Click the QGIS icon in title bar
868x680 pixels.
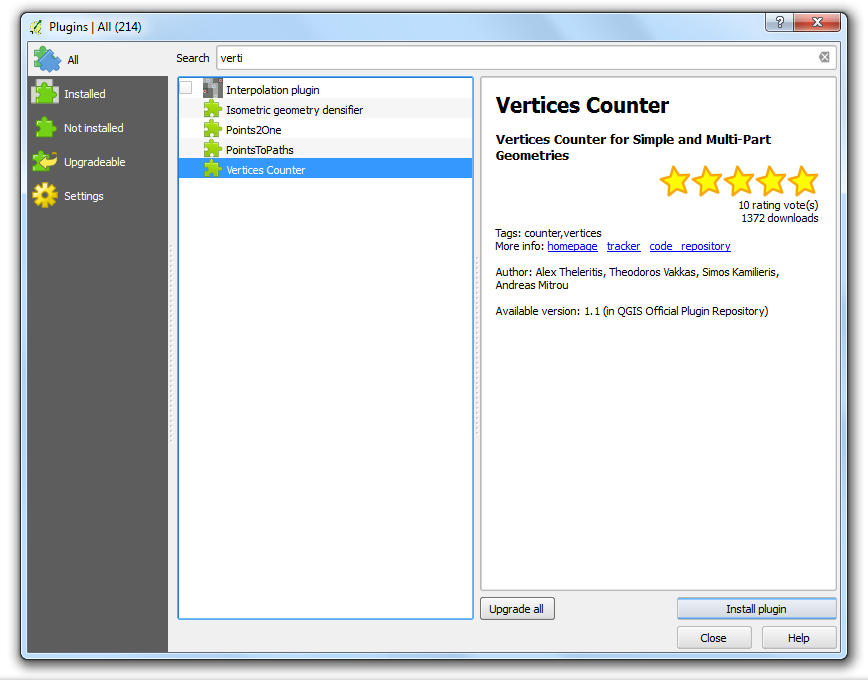coord(36,27)
